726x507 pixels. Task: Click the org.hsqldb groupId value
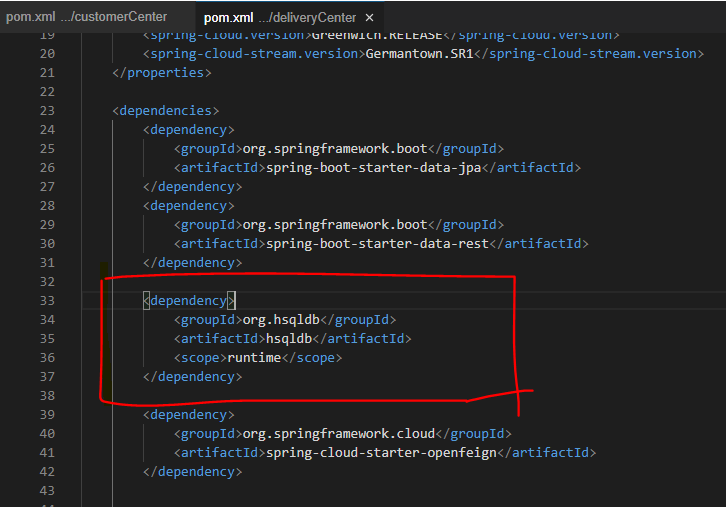(281, 319)
